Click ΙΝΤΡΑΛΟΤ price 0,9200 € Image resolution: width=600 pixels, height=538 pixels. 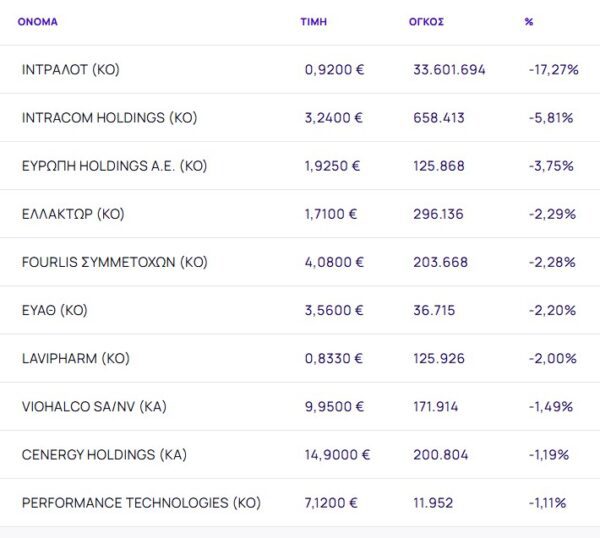(x=333, y=70)
